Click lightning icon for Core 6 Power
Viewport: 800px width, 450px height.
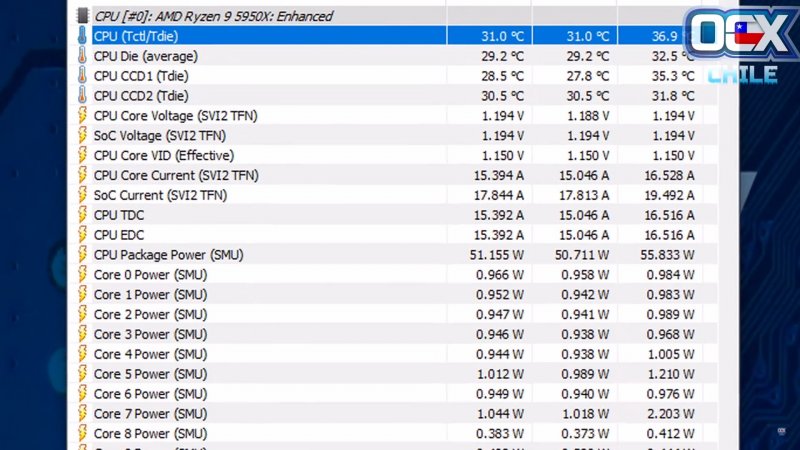82,394
